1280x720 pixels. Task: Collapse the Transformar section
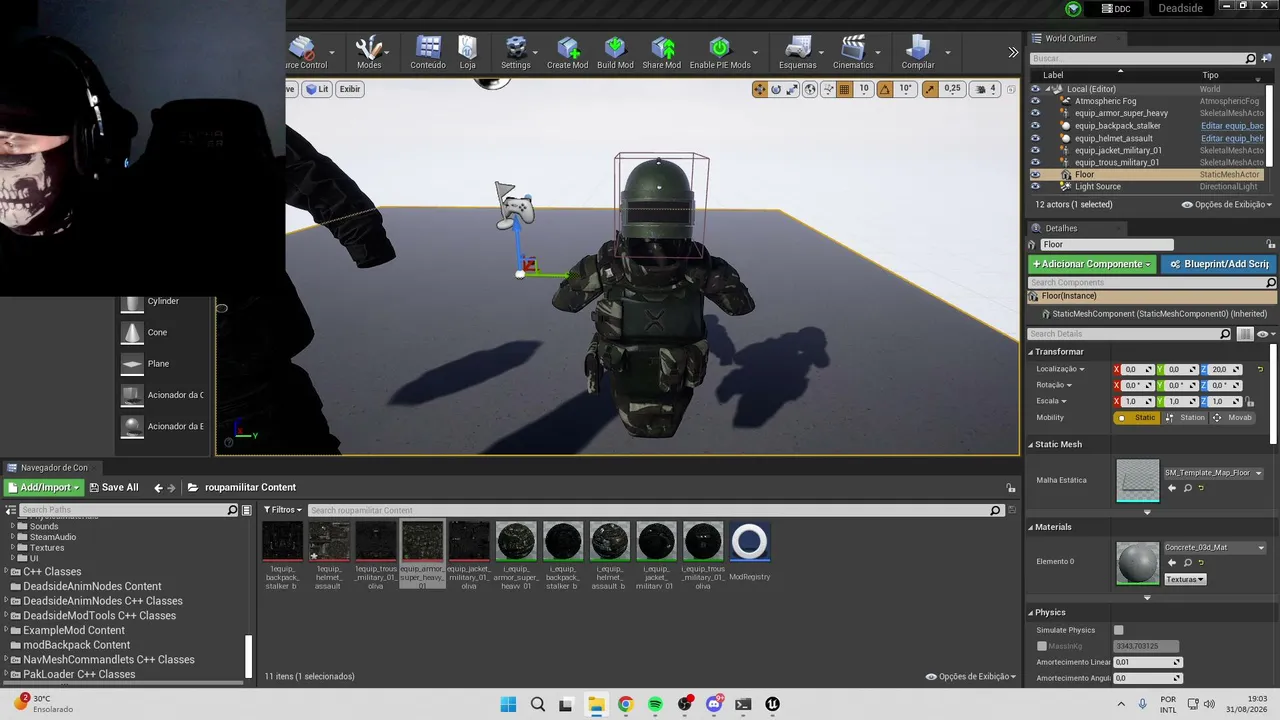click(x=1031, y=352)
